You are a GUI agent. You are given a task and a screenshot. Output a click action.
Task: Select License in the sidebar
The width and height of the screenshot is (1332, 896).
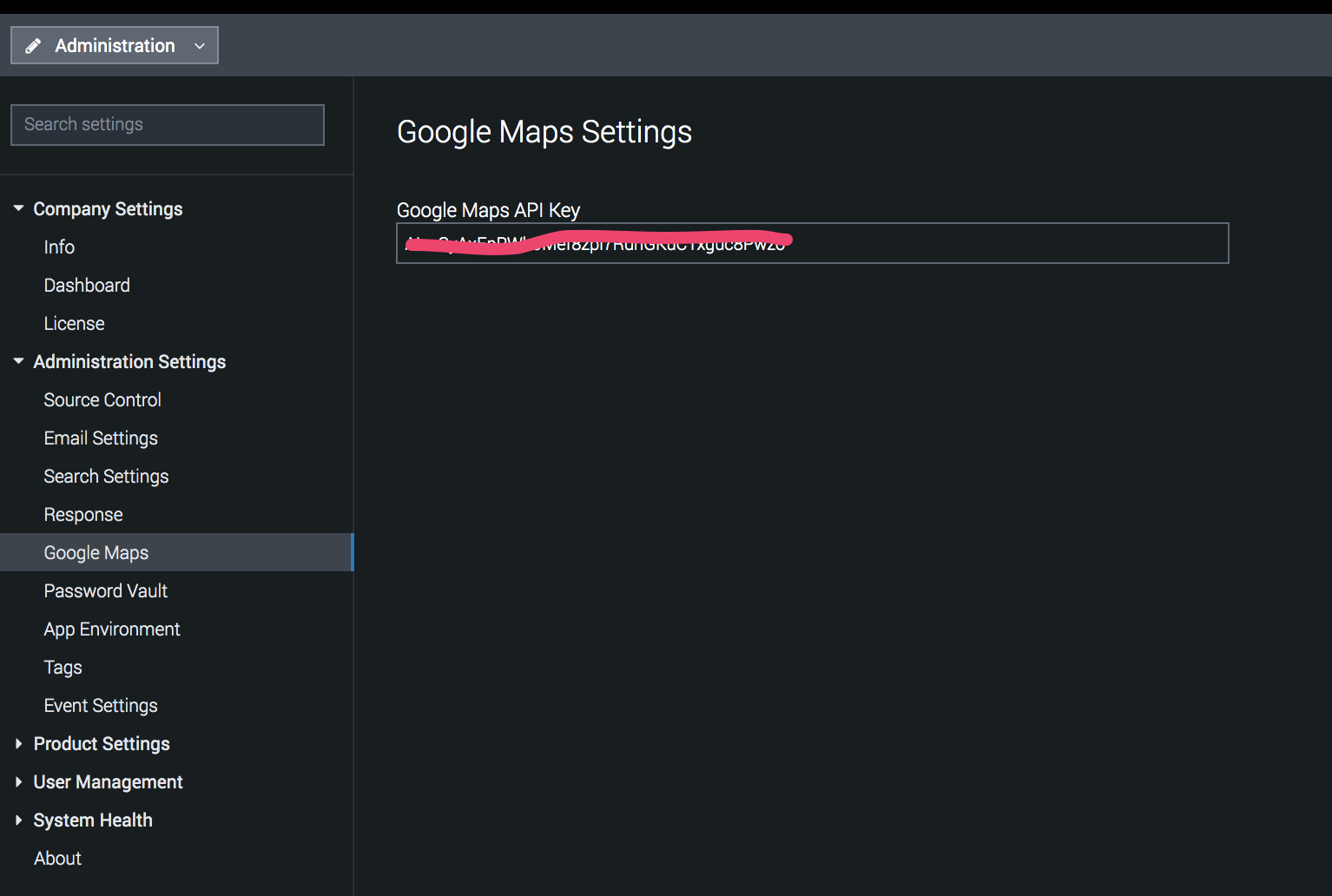click(x=74, y=324)
